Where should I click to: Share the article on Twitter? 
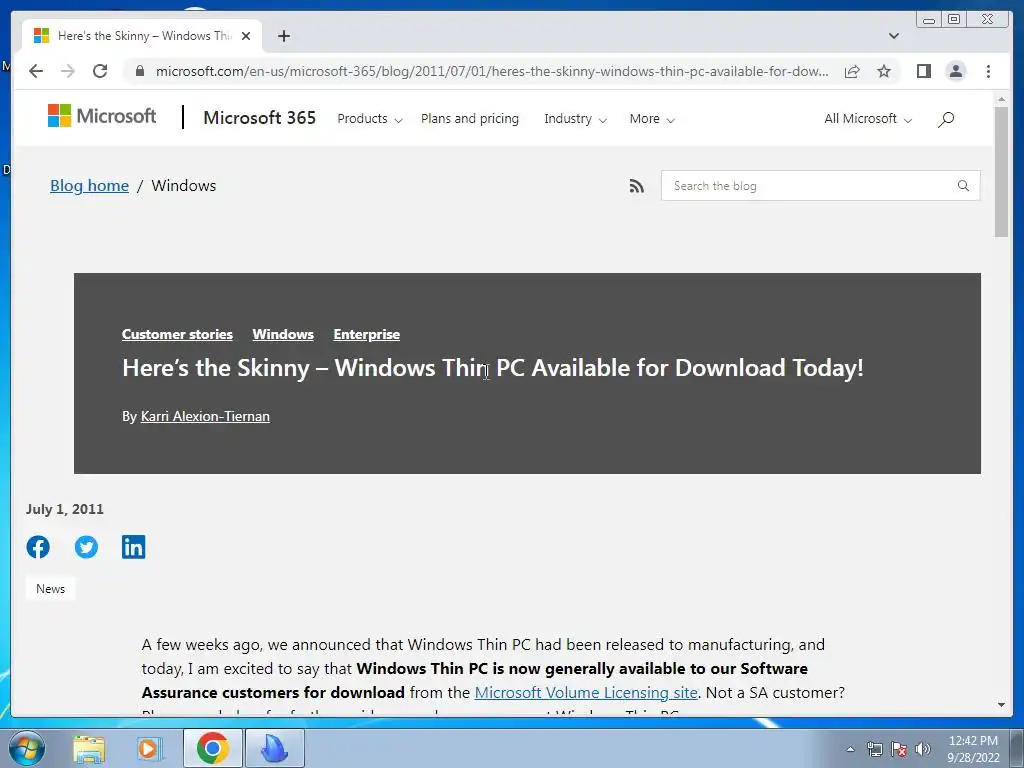coord(86,547)
